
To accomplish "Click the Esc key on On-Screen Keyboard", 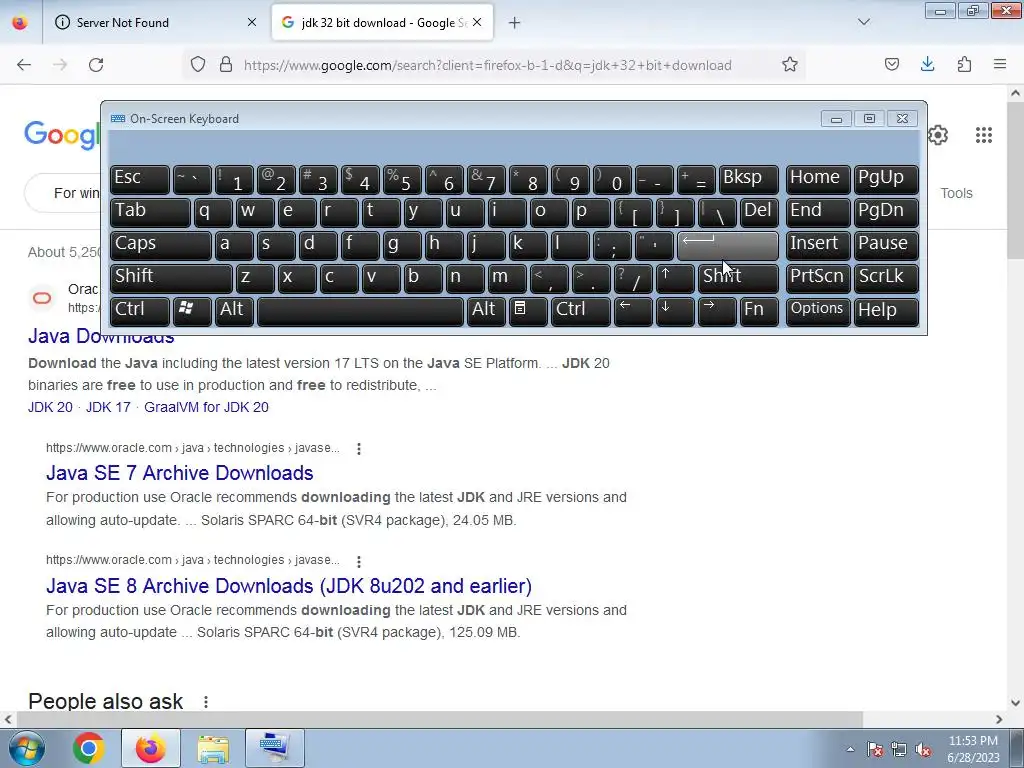I will coord(140,179).
